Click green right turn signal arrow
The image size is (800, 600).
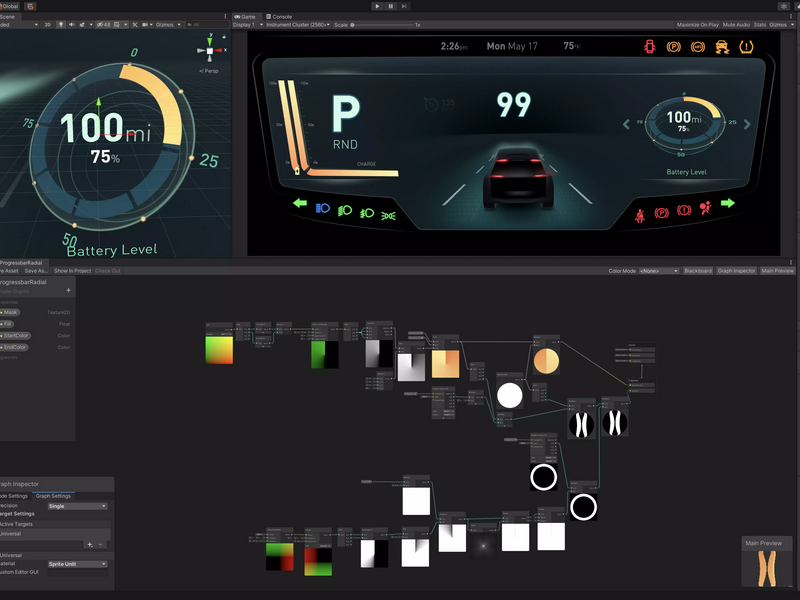tap(728, 203)
